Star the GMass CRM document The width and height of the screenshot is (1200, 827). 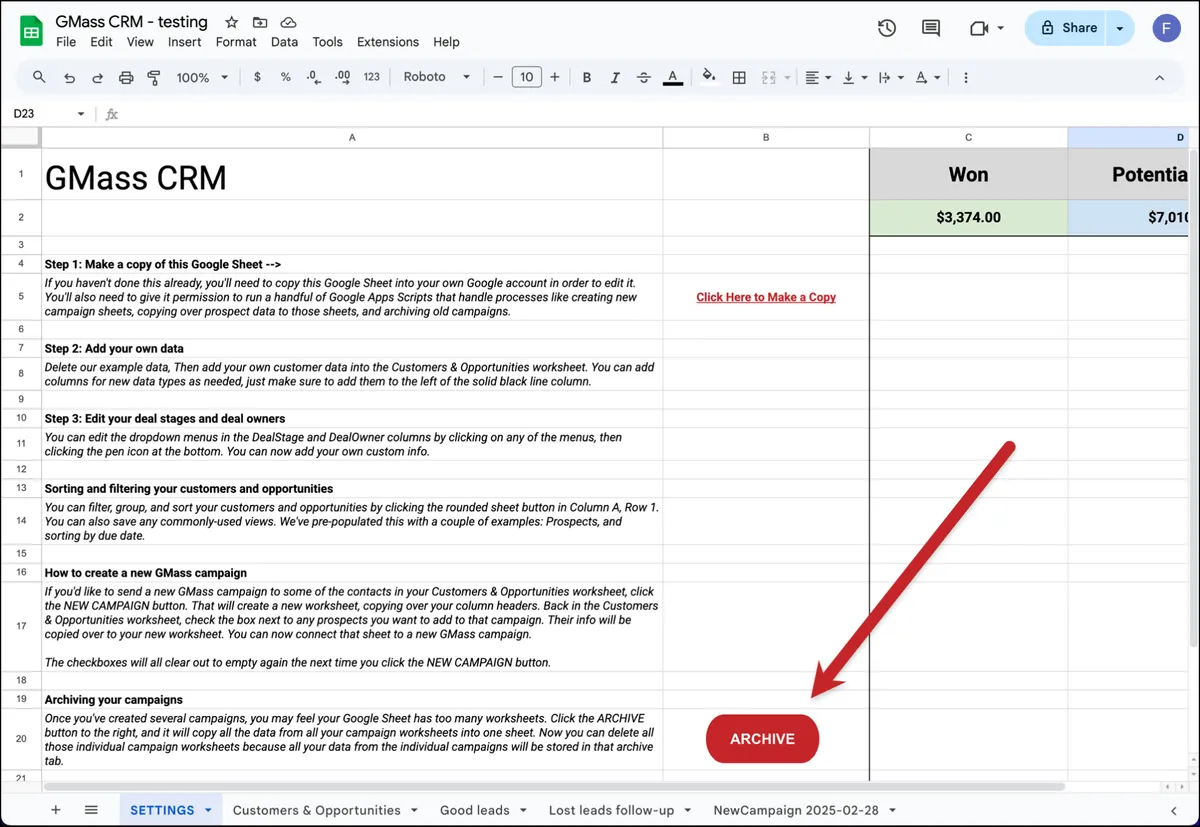231,22
